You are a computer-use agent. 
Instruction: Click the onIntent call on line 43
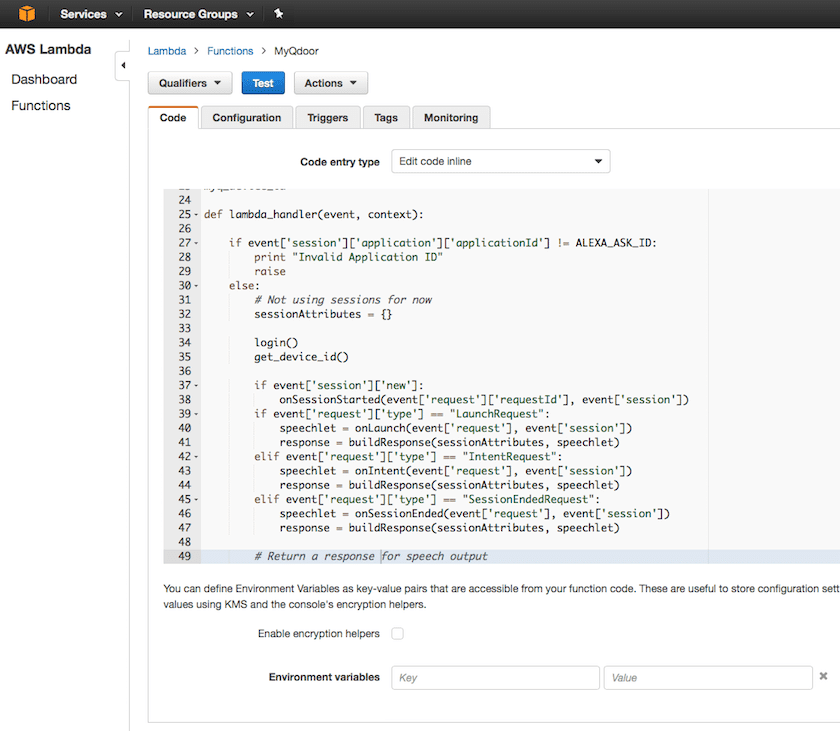tap(456, 471)
